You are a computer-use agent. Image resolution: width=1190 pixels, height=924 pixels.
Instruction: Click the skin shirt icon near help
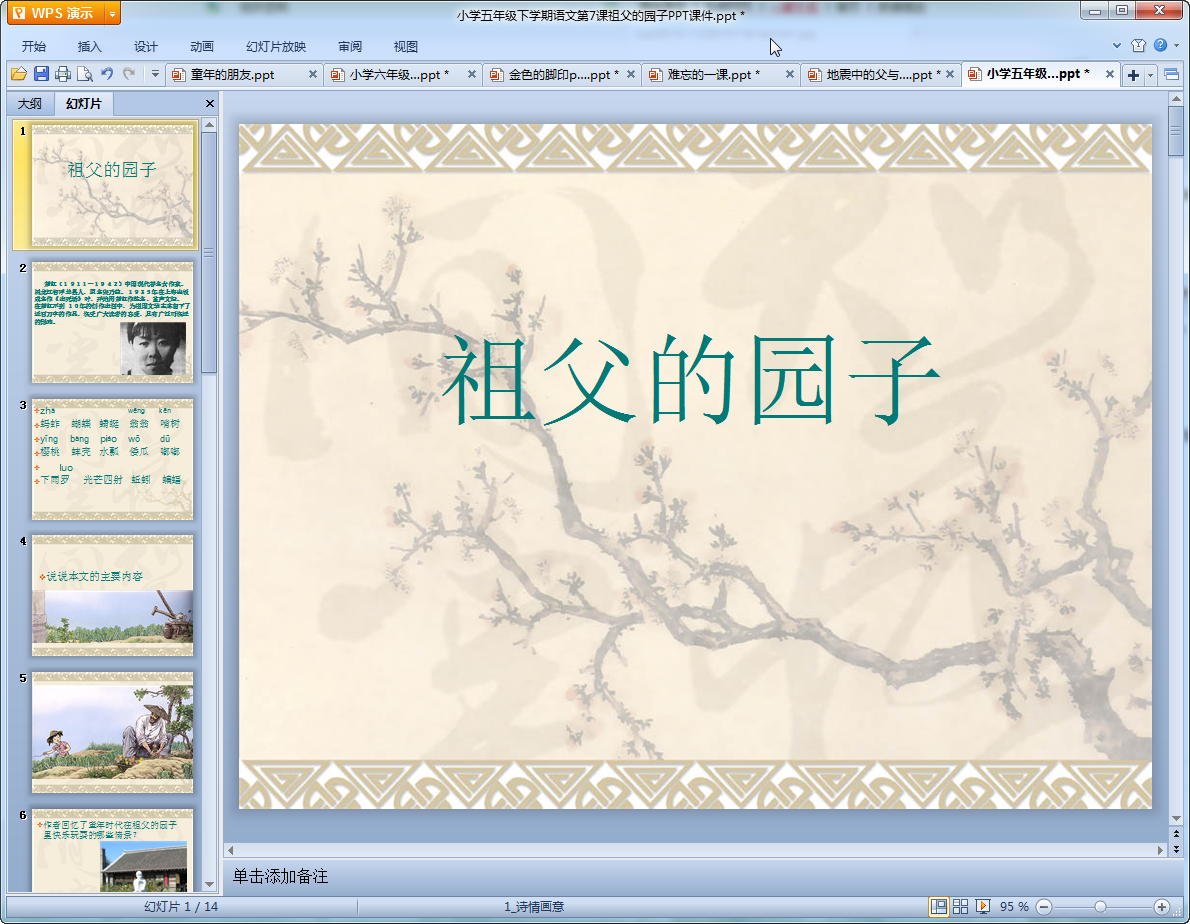(1138, 46)
